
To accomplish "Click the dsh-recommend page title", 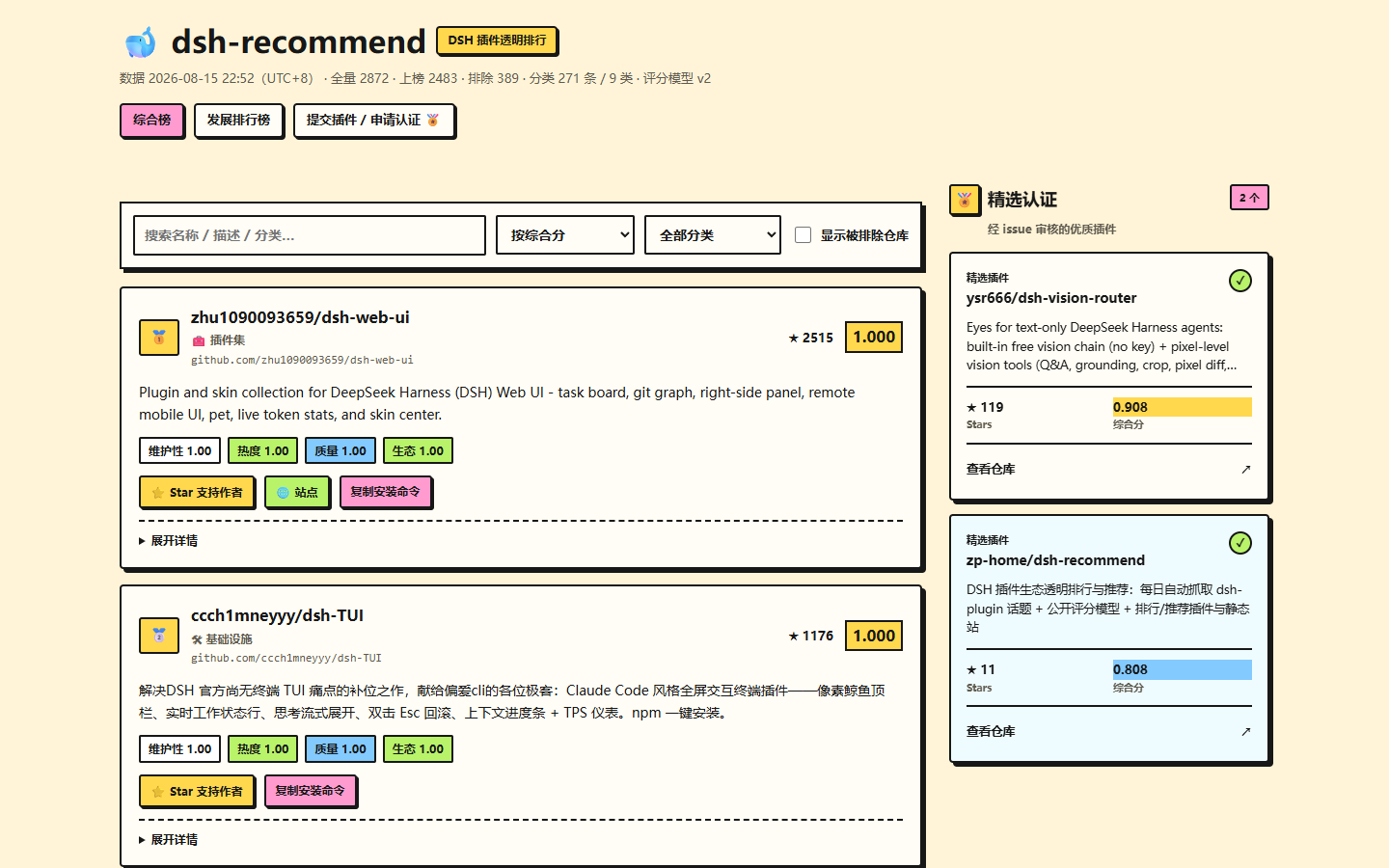I will pos(298,41).
